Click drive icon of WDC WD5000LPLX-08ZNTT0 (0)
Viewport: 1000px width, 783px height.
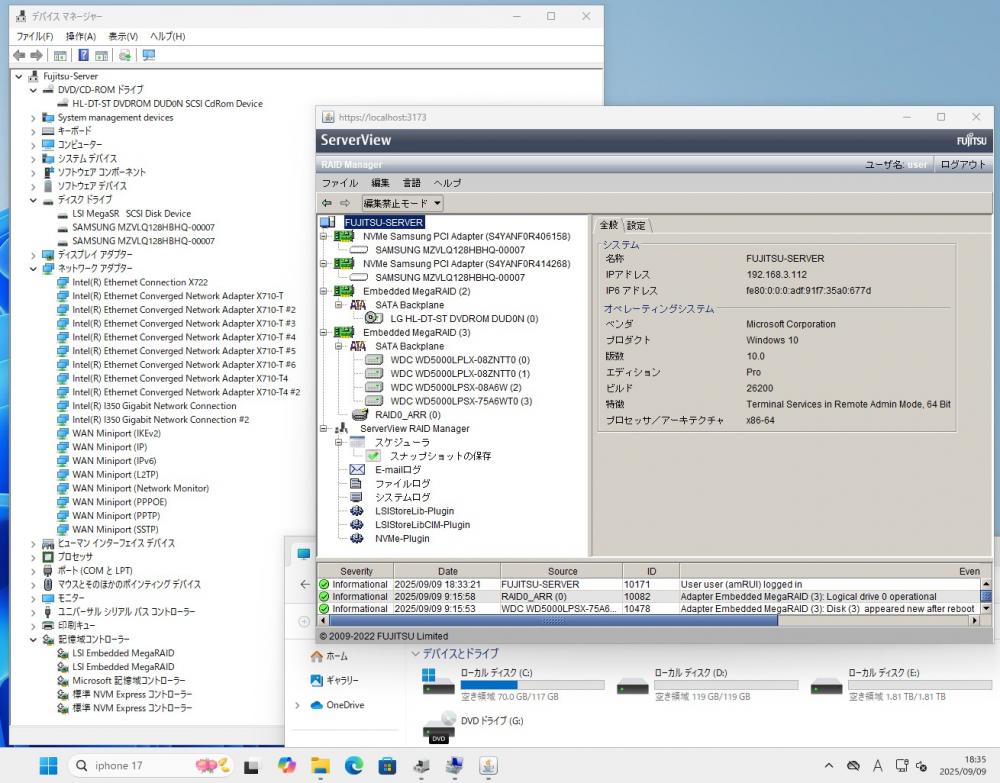coord(374,360)
